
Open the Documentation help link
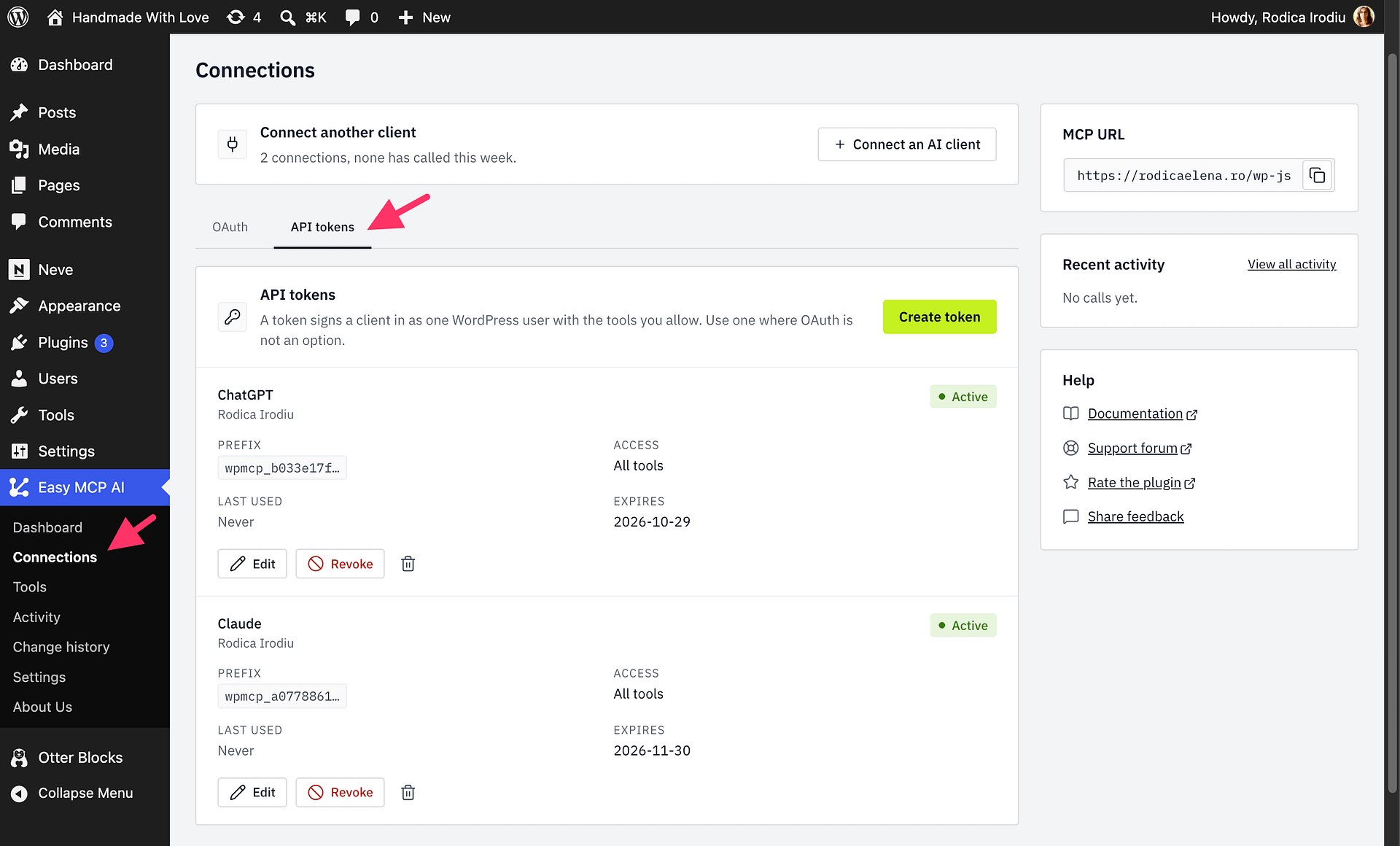[1142, 414]
